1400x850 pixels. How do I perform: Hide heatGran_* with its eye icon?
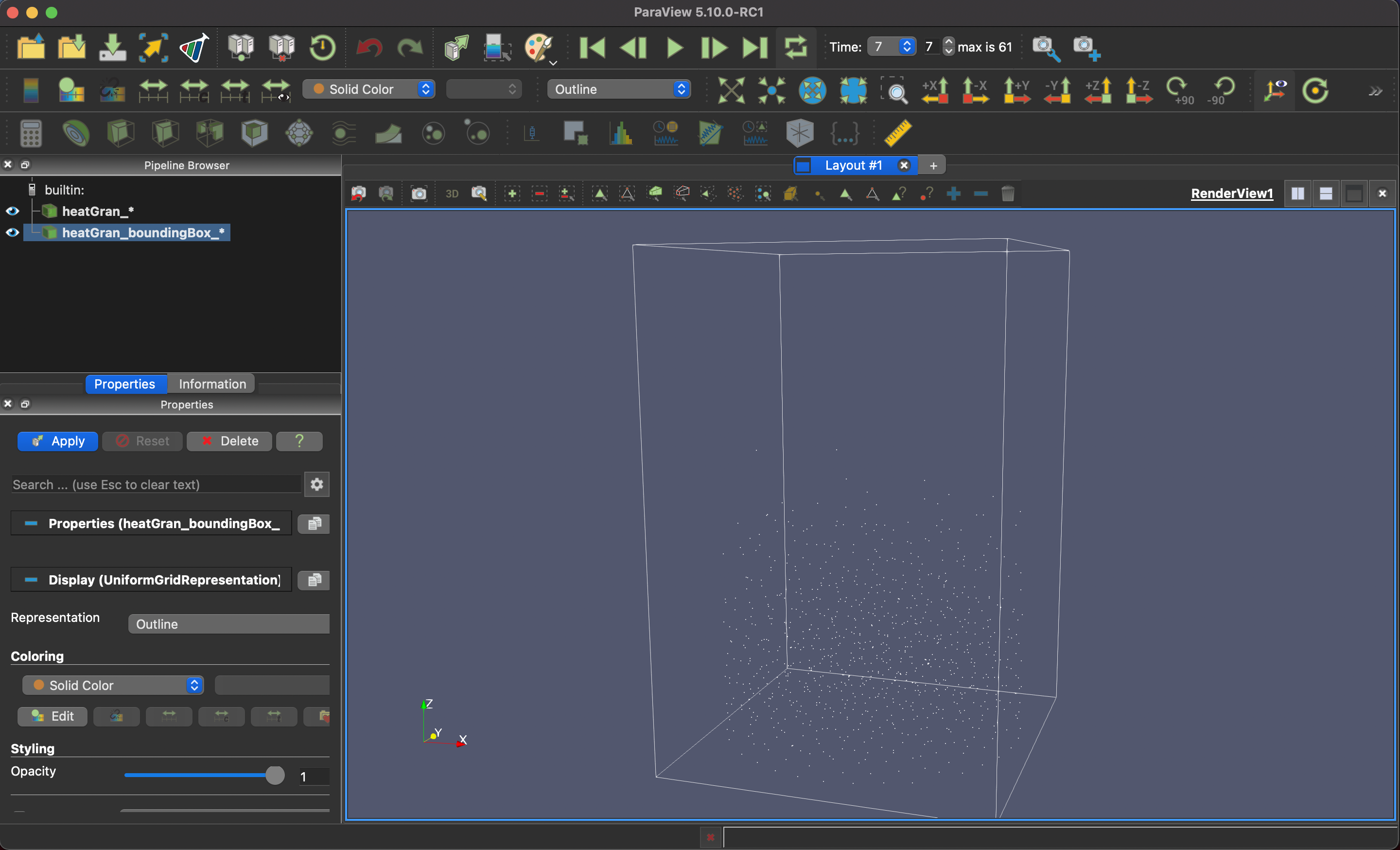(x=13, y=211)
